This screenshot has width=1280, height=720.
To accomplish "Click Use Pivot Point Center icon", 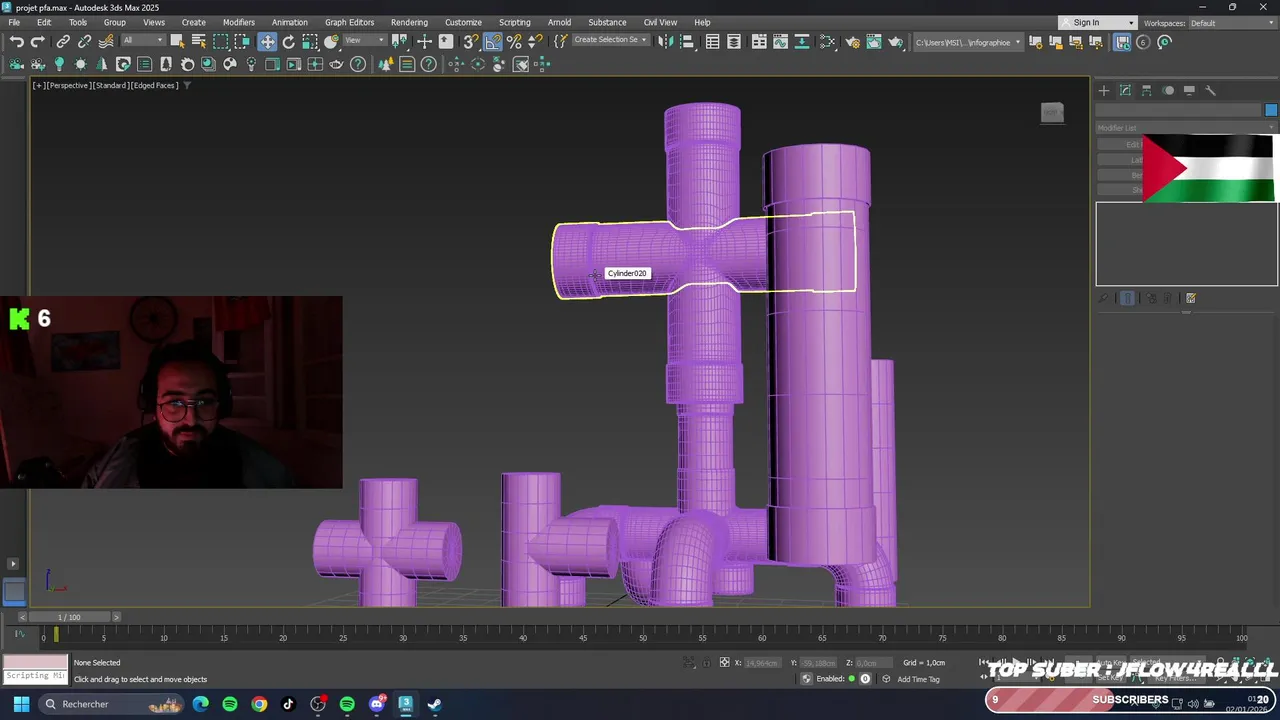I will pyautogui.click(x=400, y=42).
